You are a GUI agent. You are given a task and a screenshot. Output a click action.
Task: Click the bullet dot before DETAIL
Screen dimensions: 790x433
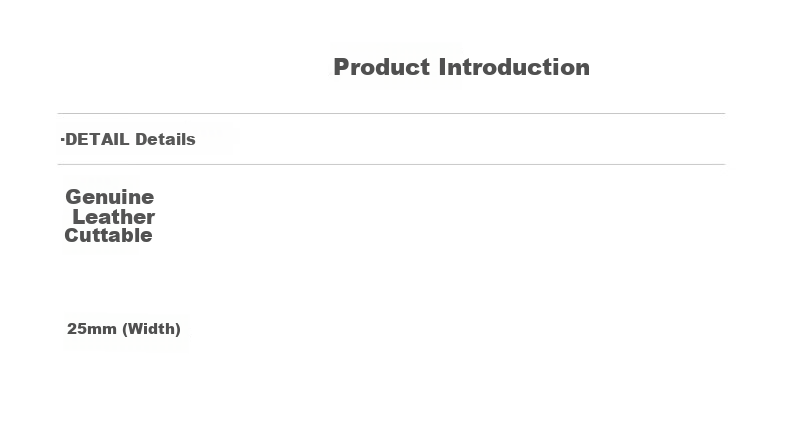click(x=62, y=140)
